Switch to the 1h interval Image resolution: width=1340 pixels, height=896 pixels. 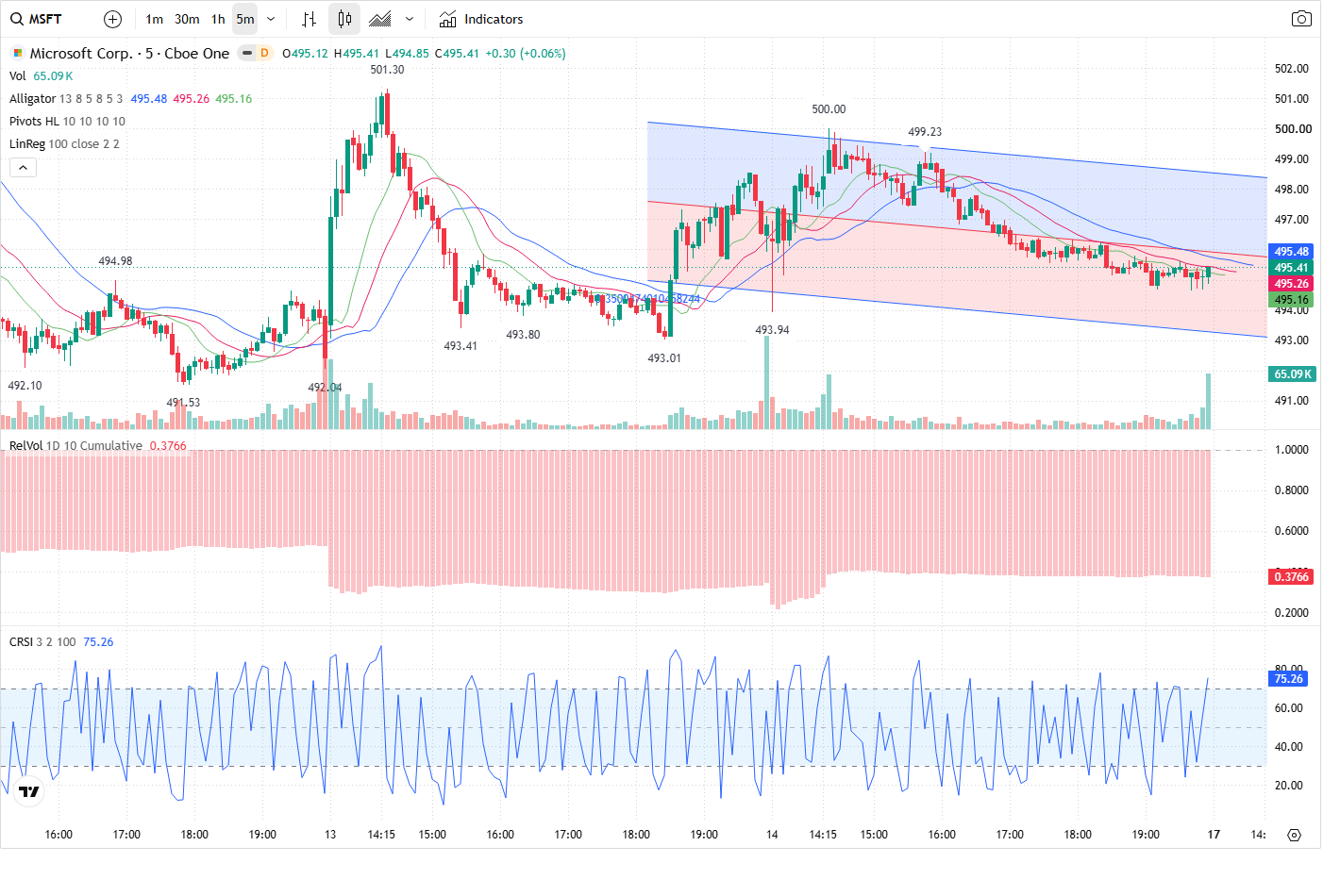[x=218, y=19]
